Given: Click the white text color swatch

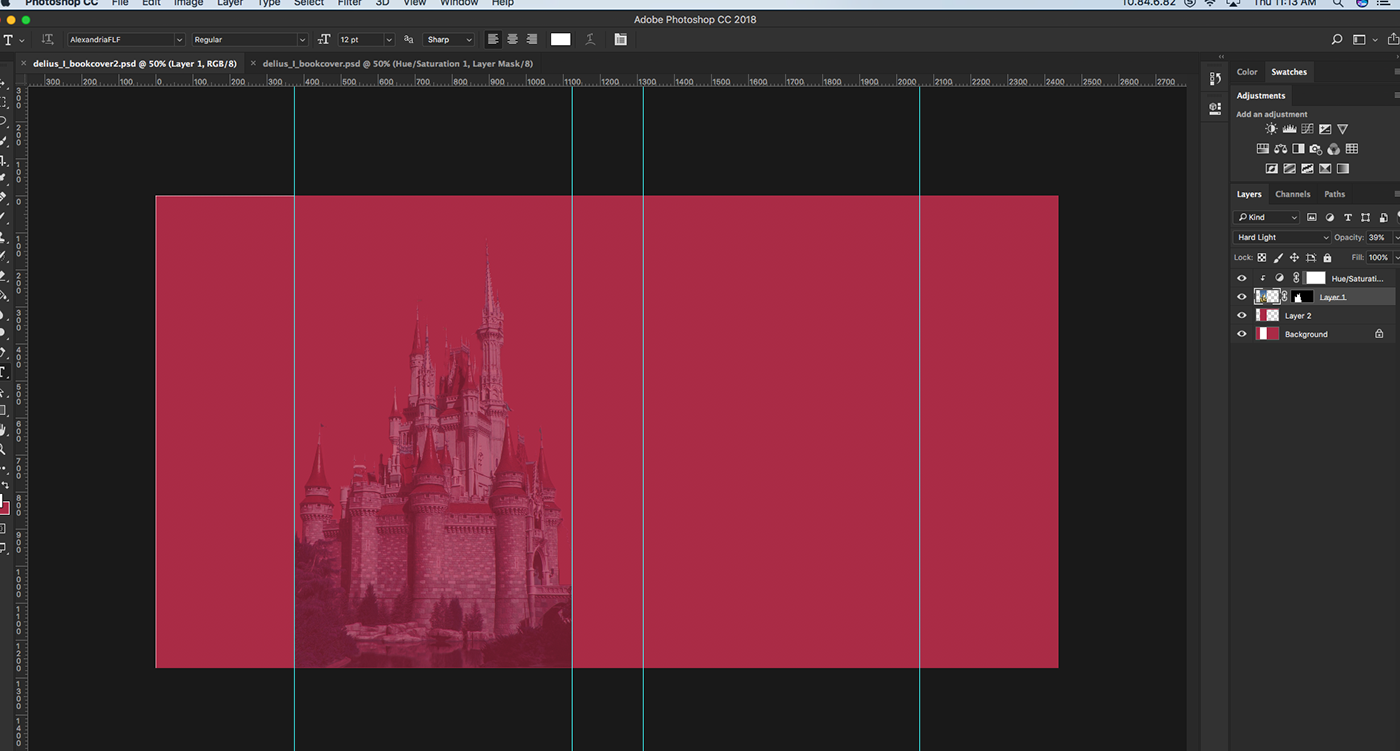Looking at the screenshot, I should pos(560,39).
